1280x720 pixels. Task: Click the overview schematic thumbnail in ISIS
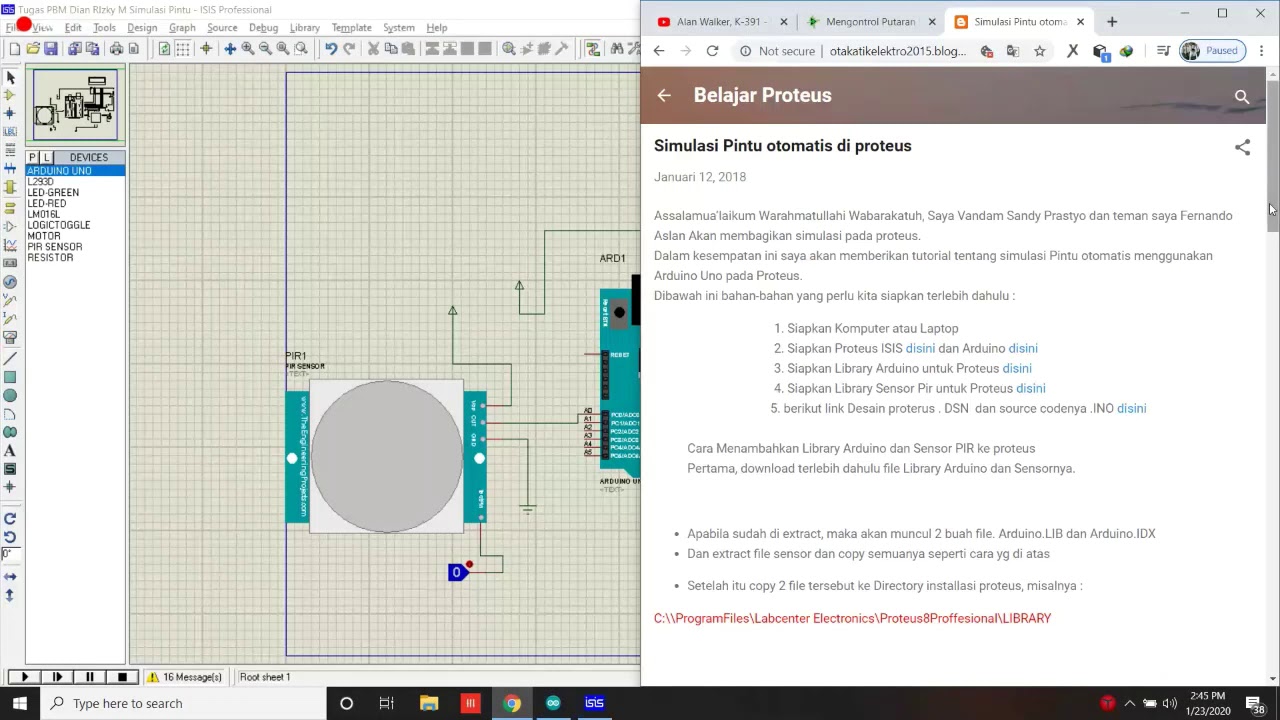tap(75, 106)
